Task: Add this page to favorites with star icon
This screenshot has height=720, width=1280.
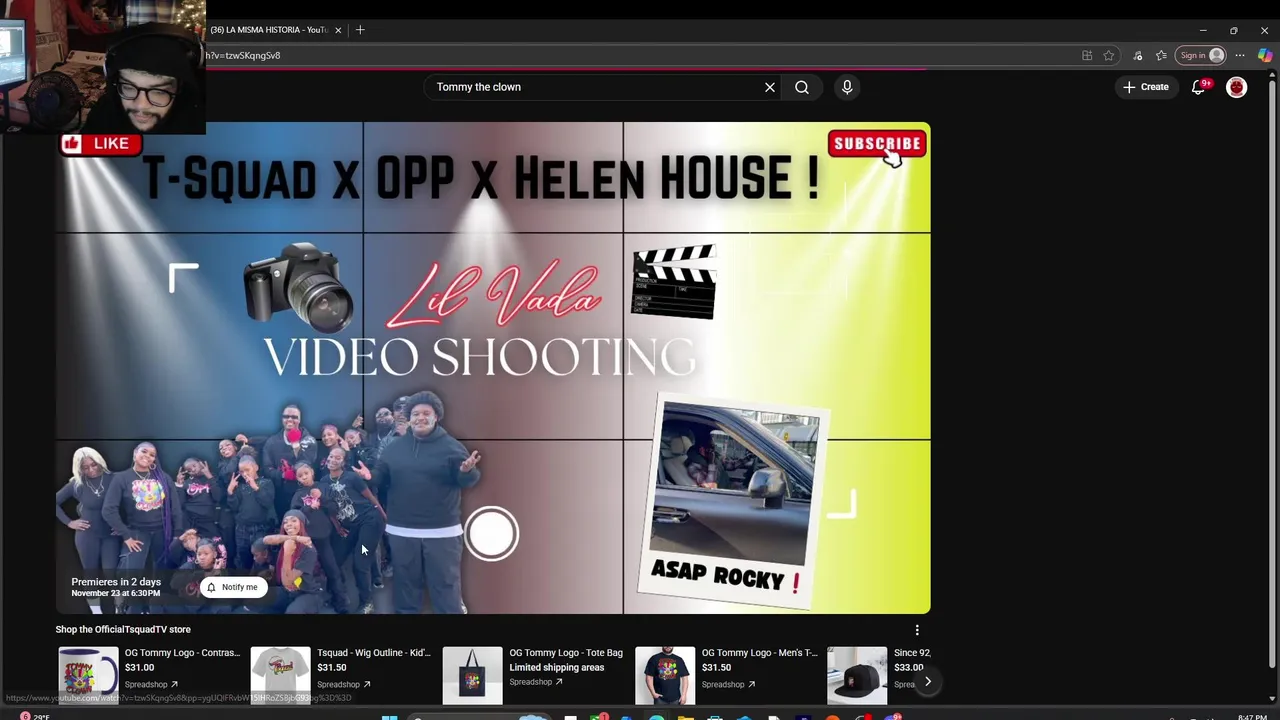Action: click(x=1109, y=56)
